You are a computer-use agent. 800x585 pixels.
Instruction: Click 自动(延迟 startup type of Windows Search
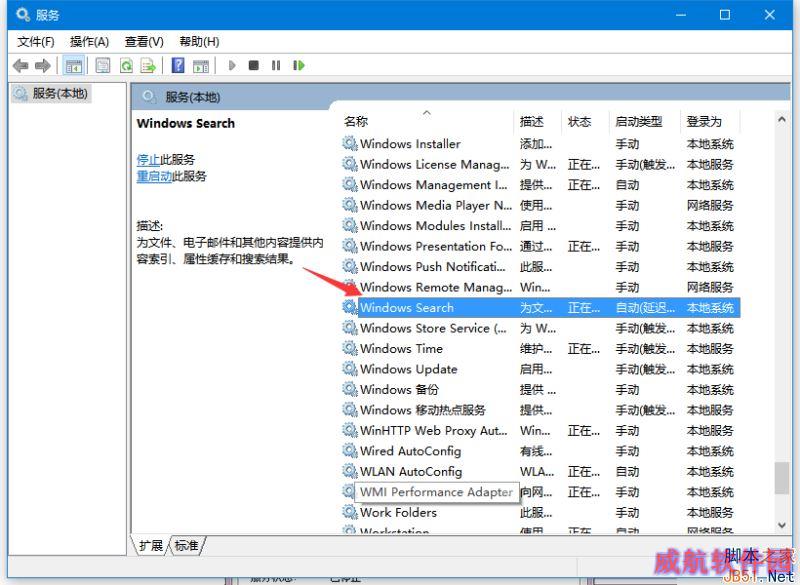645,307
